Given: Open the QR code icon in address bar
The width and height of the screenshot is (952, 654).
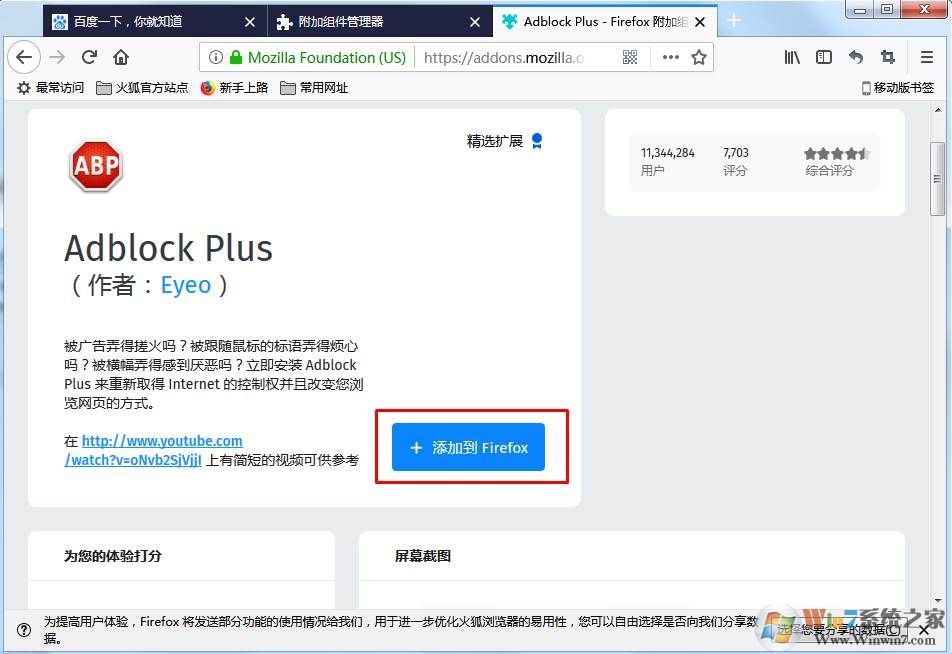Looking at the screenshot, I should [x=630, y=57].
